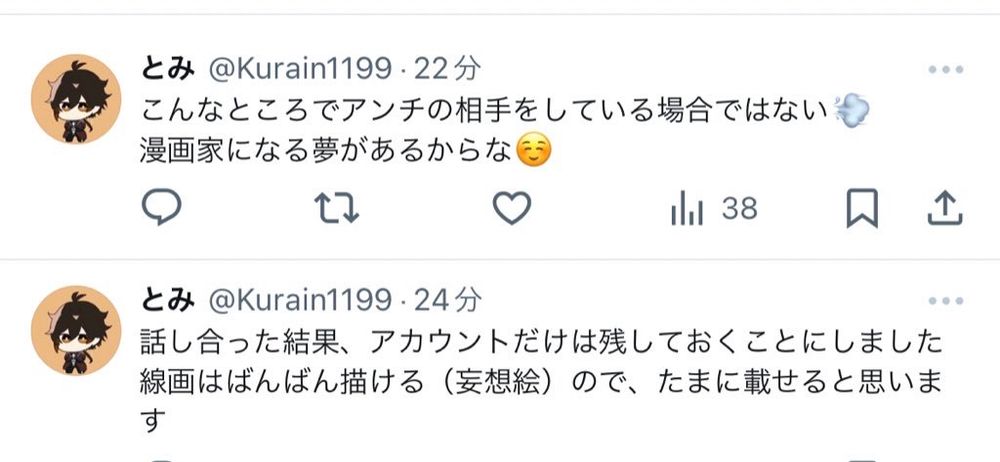Open the tweet starting with 話し合った結果

point(541,383)
